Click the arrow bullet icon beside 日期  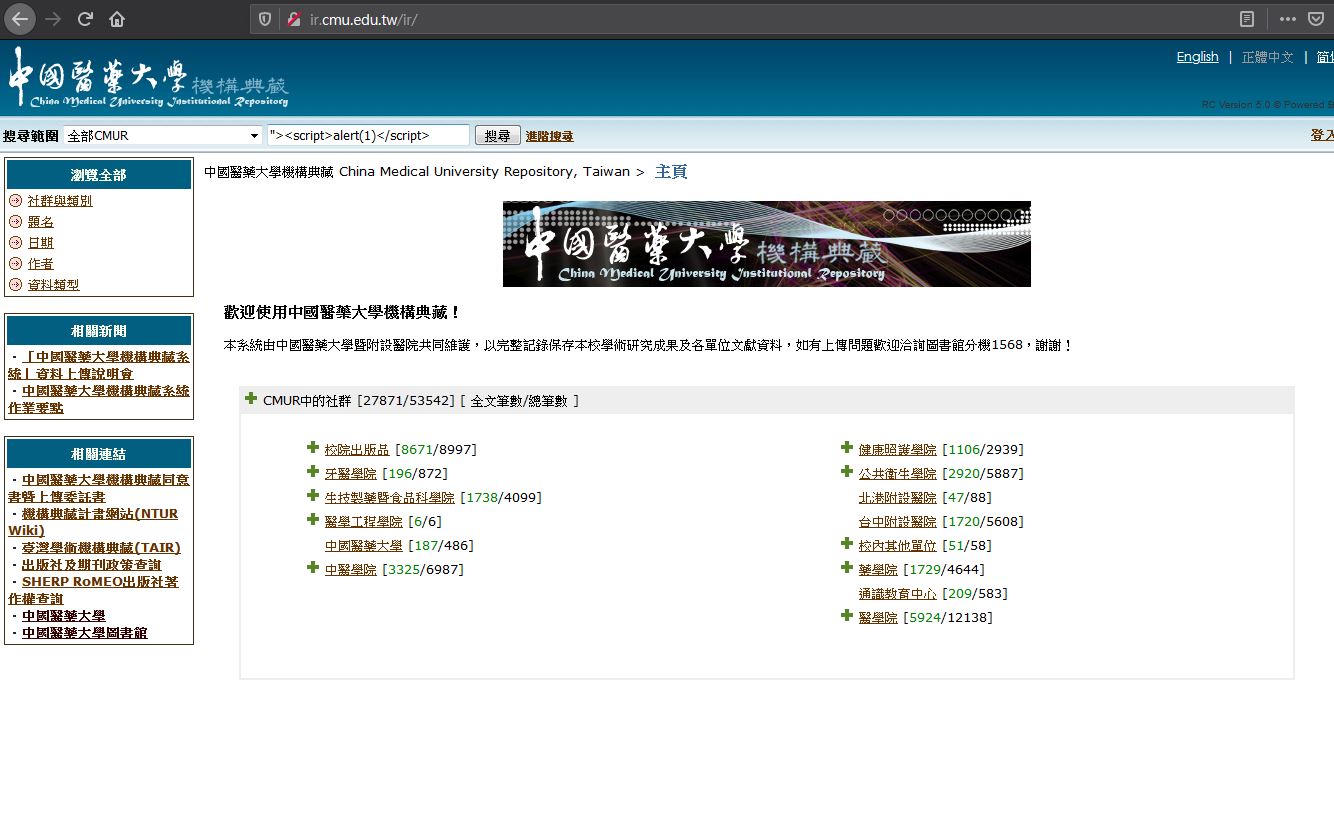pyautogui.click(x=15, y=243)
